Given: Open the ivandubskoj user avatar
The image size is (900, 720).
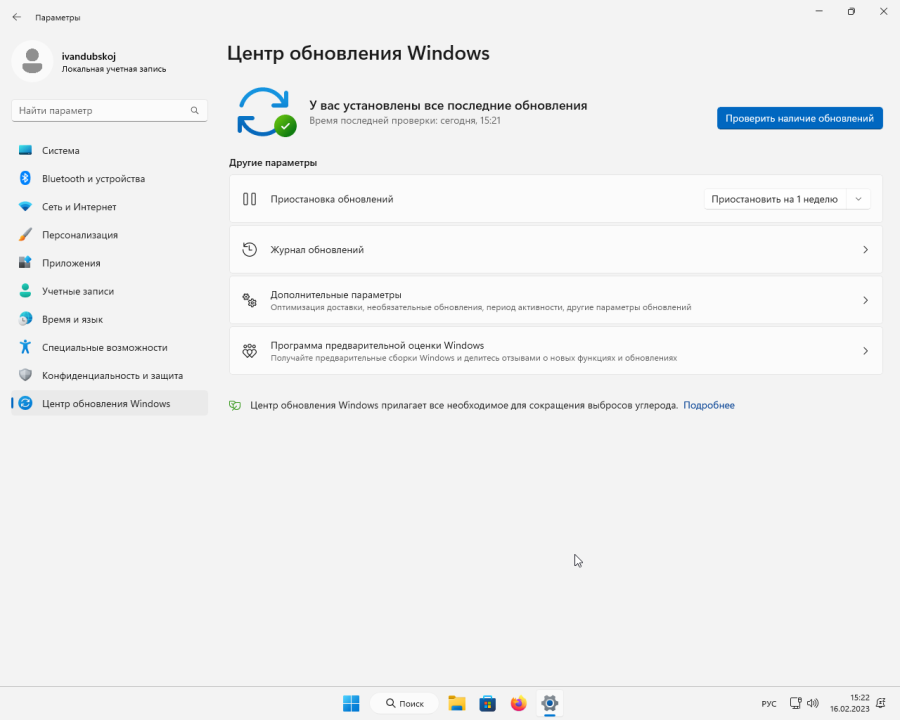Looking at the screenshot, I should [x=32, y=61].
